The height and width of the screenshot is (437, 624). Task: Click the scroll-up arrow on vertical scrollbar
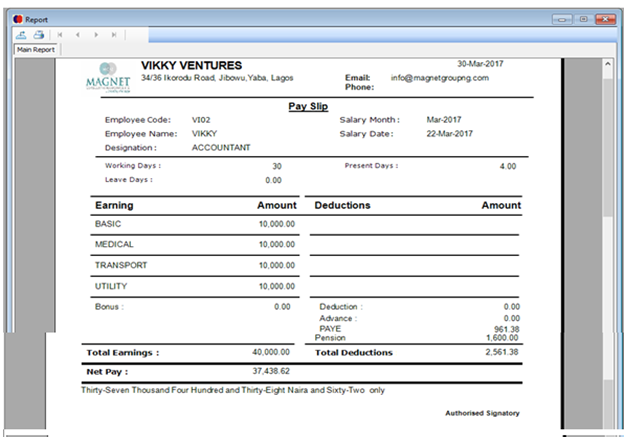click(x=608, y=64)
